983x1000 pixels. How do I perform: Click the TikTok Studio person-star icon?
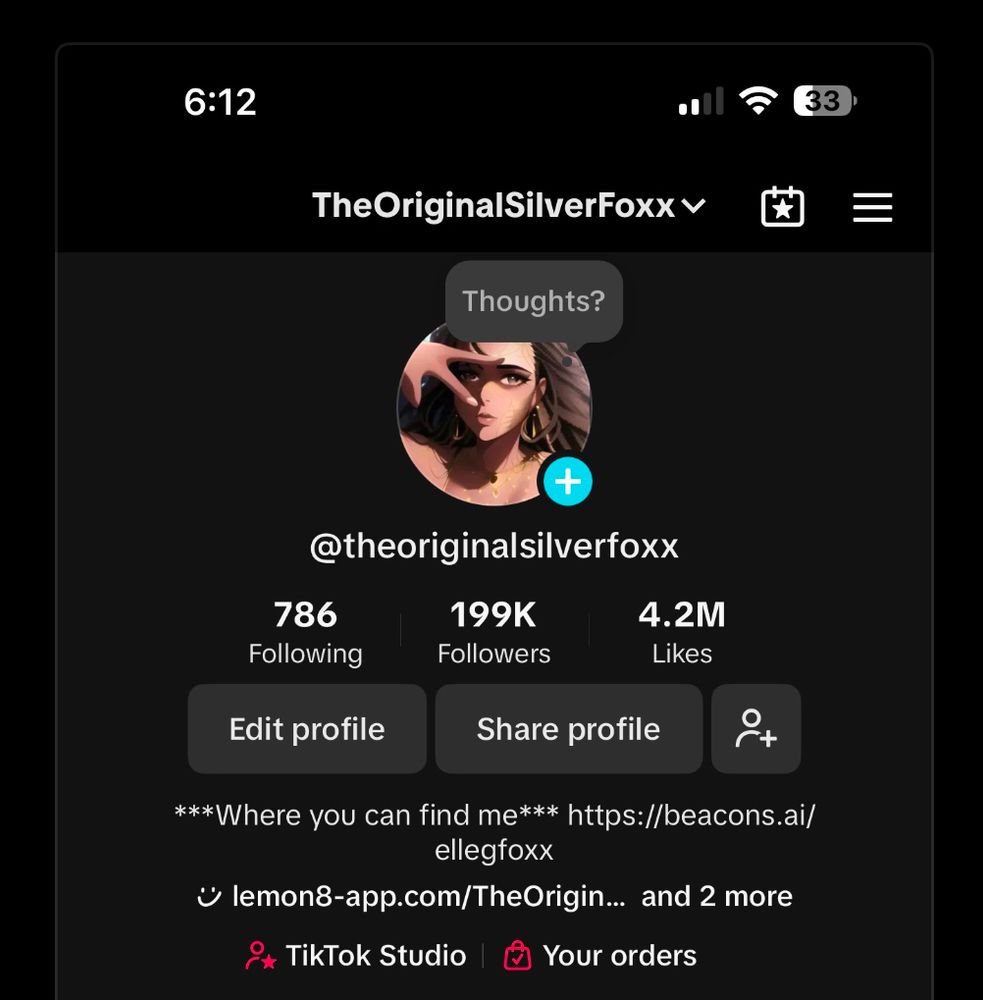click(260, 955)
